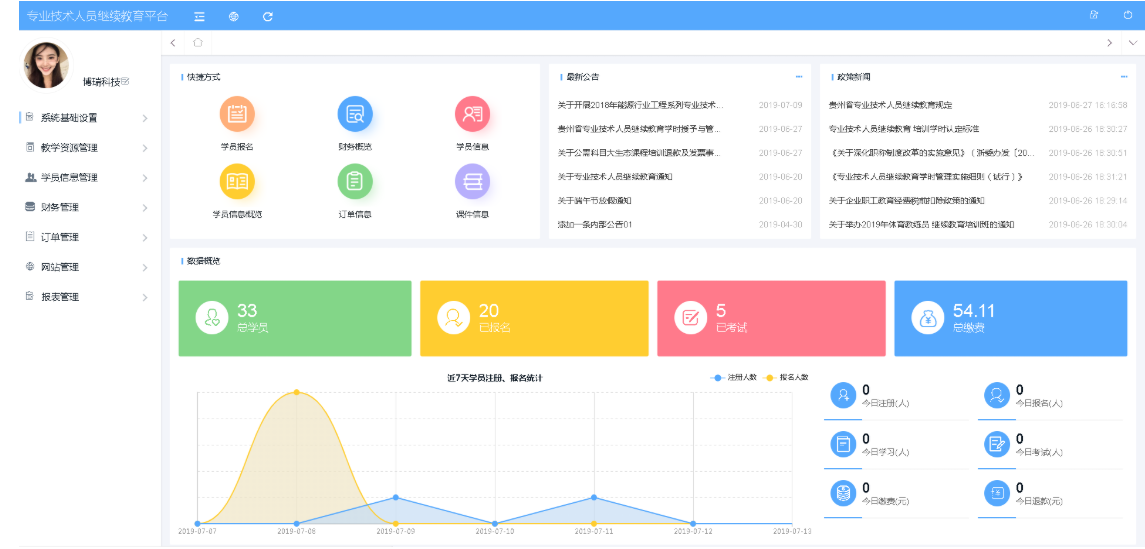Open the 学员报名 shortcut icon
This screenshot has height=549, width=1145.
pyautogui.click(x=237, y=114)
